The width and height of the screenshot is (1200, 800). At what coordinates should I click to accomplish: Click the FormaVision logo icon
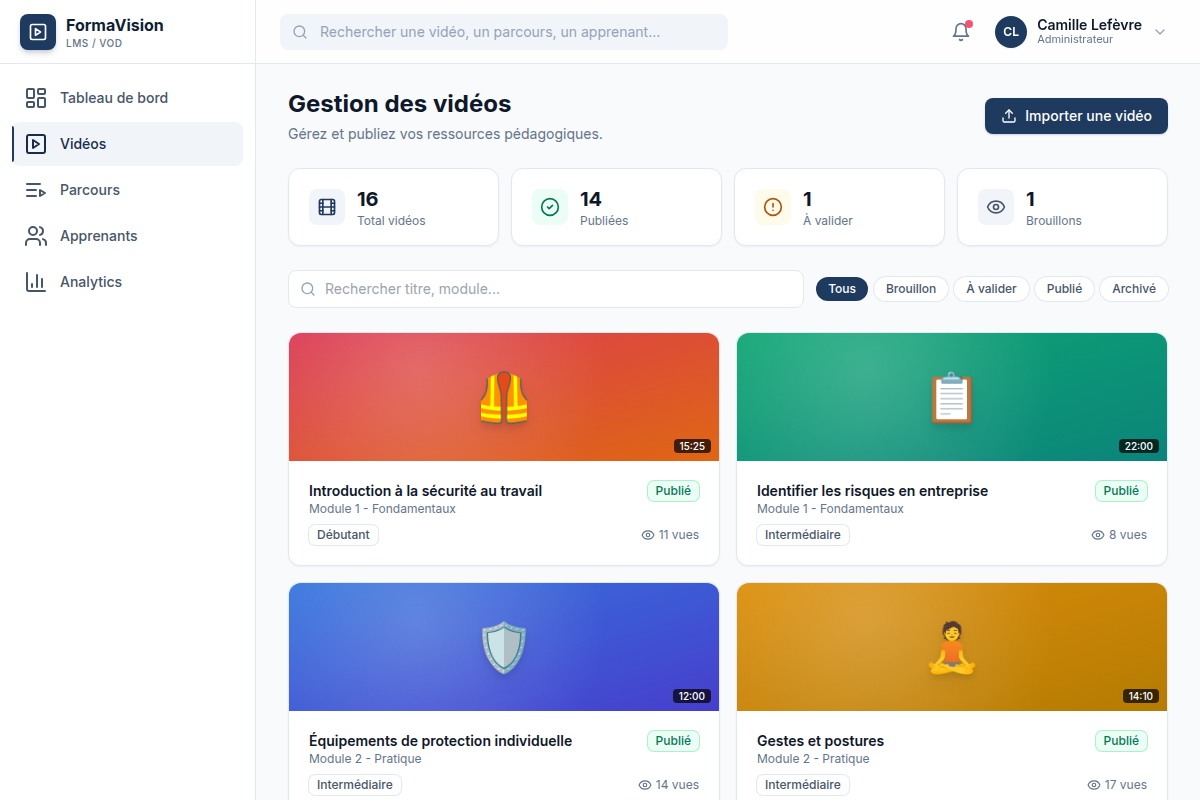click(38, 32)
